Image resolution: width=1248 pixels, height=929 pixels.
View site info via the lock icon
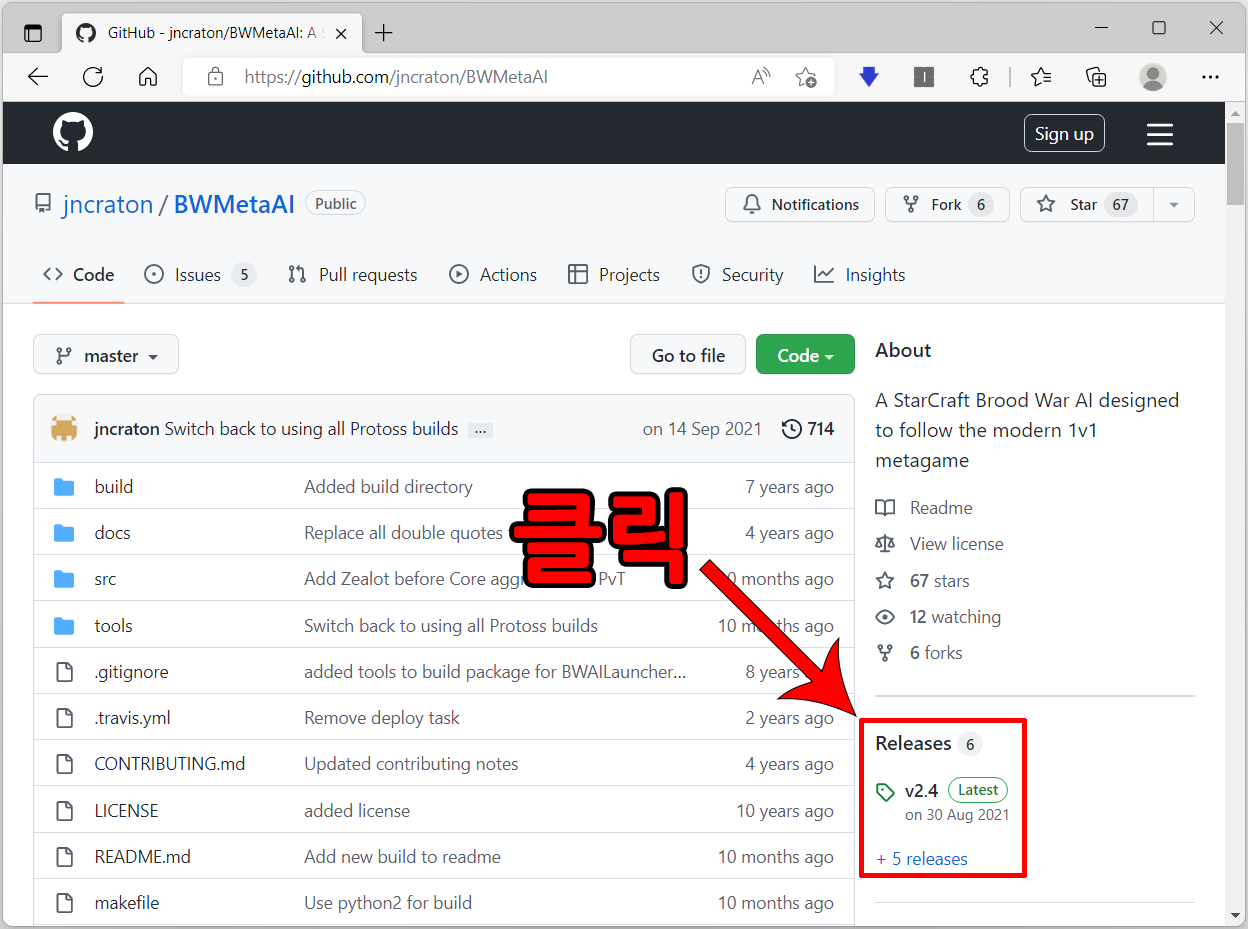click(x=214, y=77)
